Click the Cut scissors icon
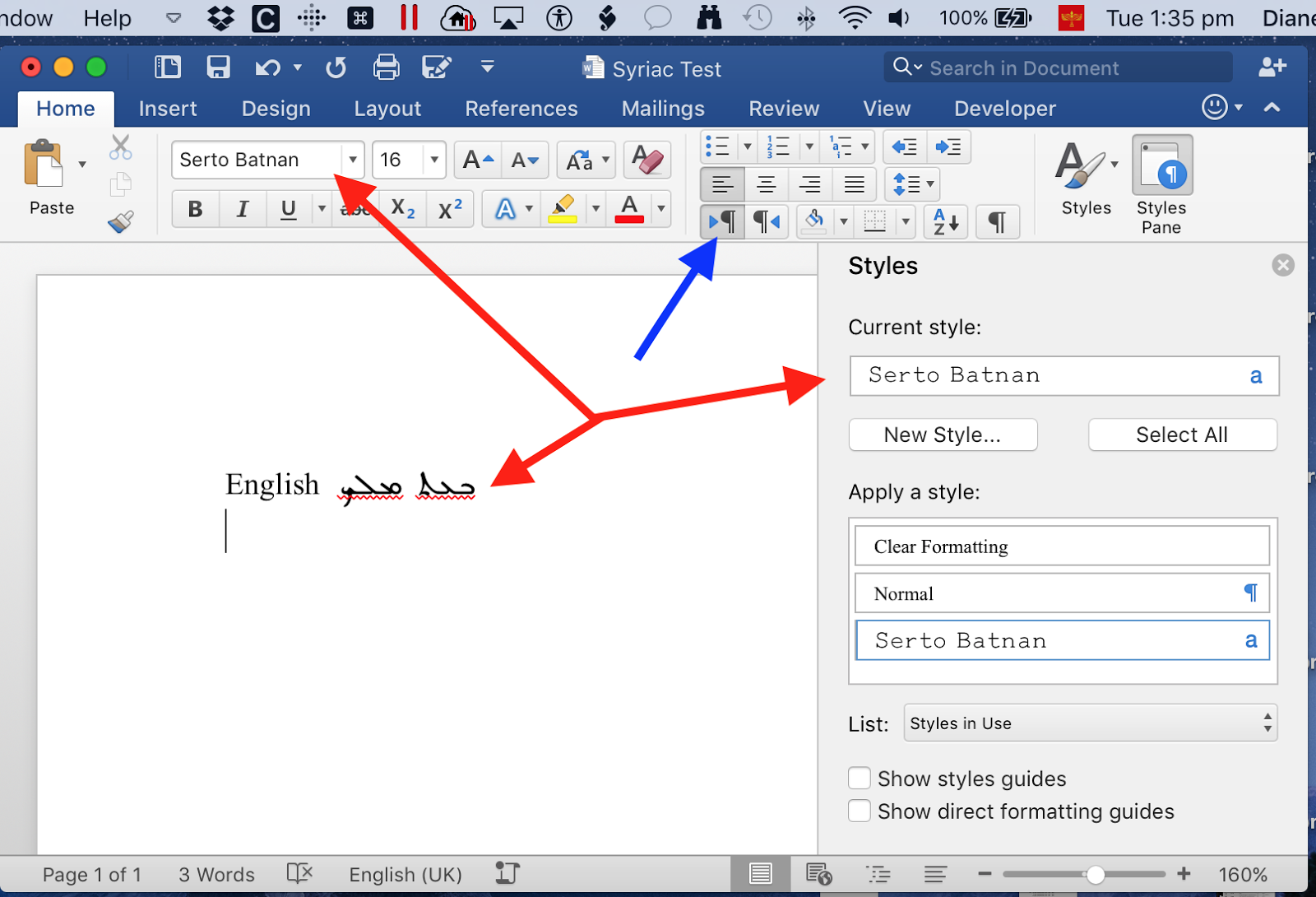This screenshot has width=1316, height=897. click(120, 147)
